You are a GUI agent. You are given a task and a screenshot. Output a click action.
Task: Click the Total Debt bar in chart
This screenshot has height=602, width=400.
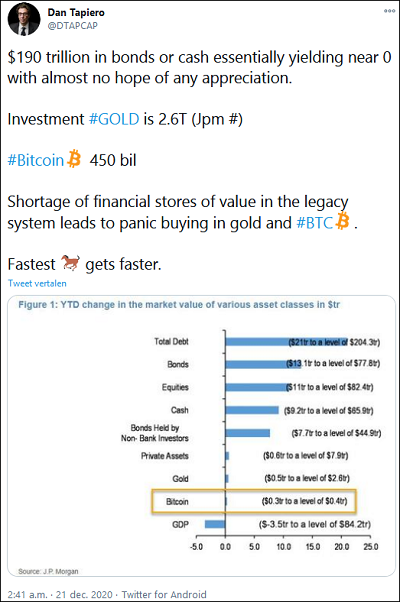[x=286, y=342]
